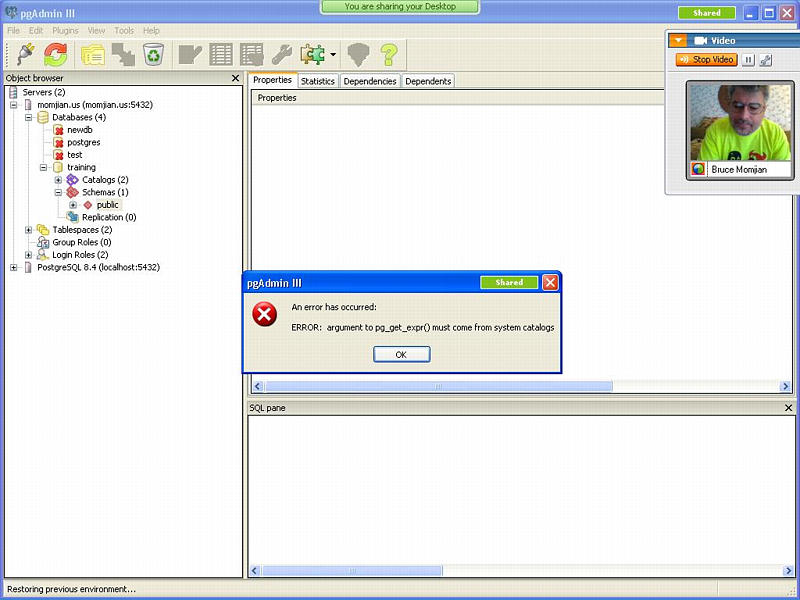The width and height of the screenshot is (800, 600).
Task: Click the Plugins puzzle piece icon
Action: click(x=312, y=54)
